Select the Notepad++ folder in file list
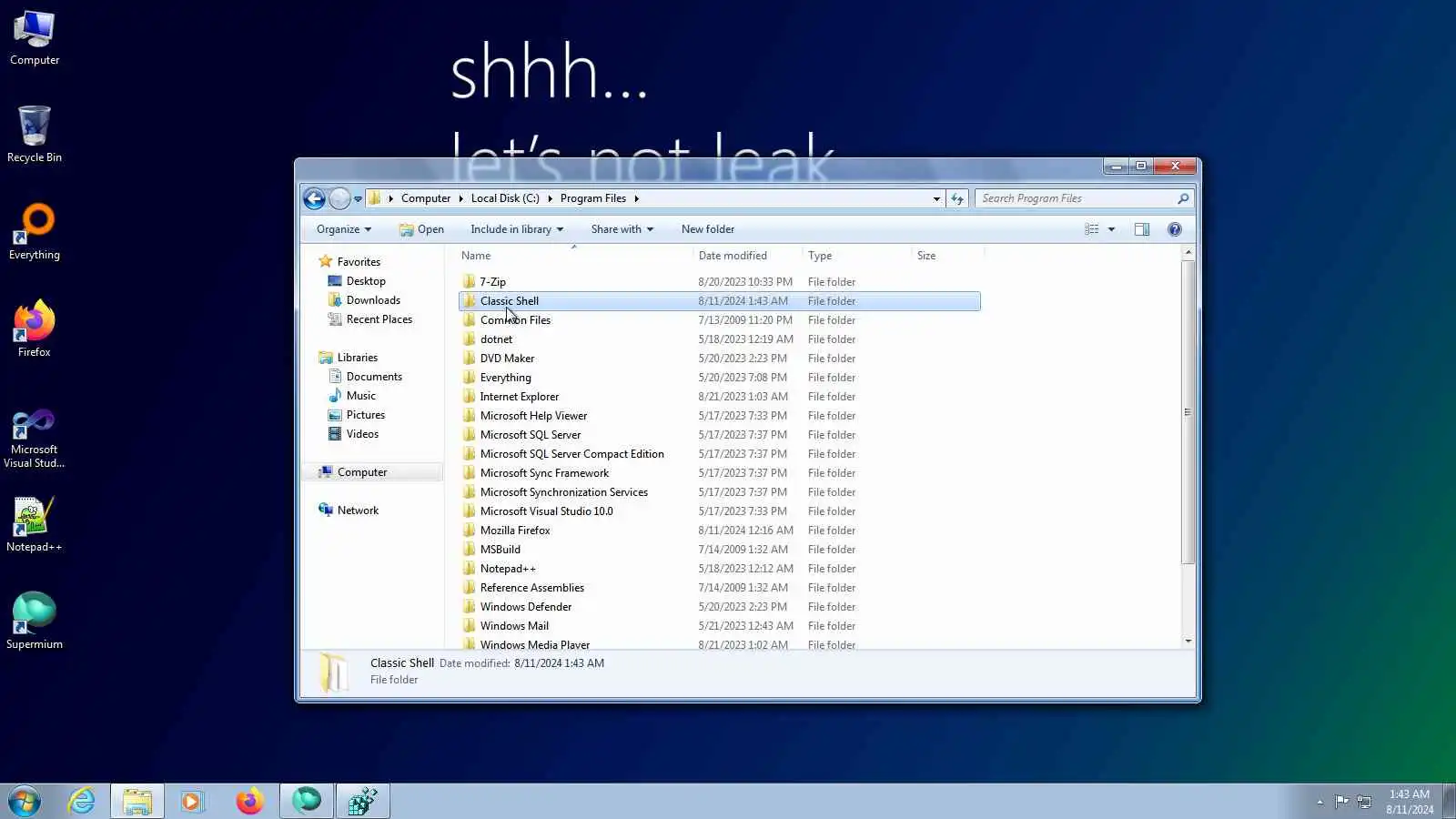1456x819 pixels. coord(719,569)
